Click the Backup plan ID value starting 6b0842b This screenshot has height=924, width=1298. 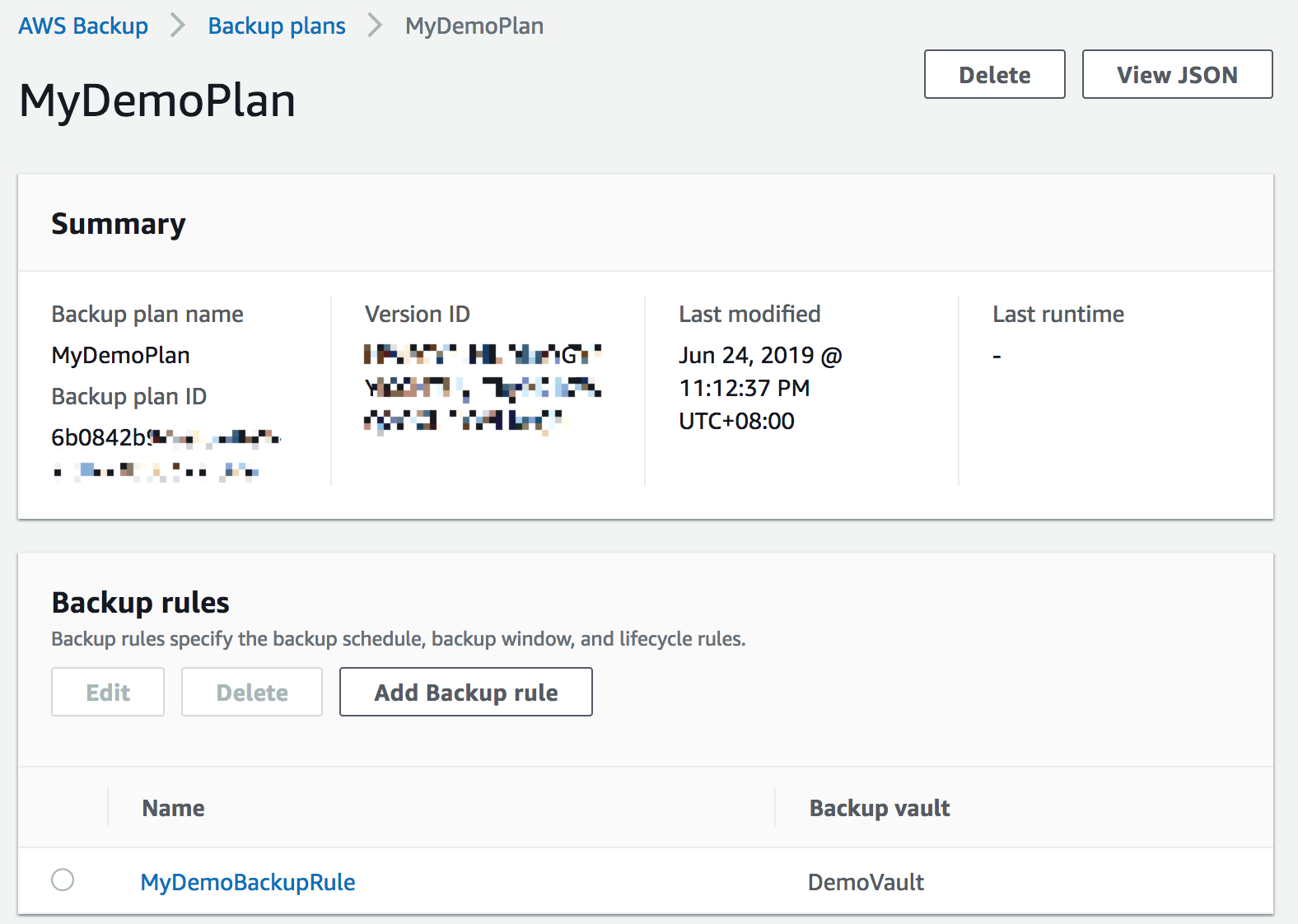click(166, 453)
